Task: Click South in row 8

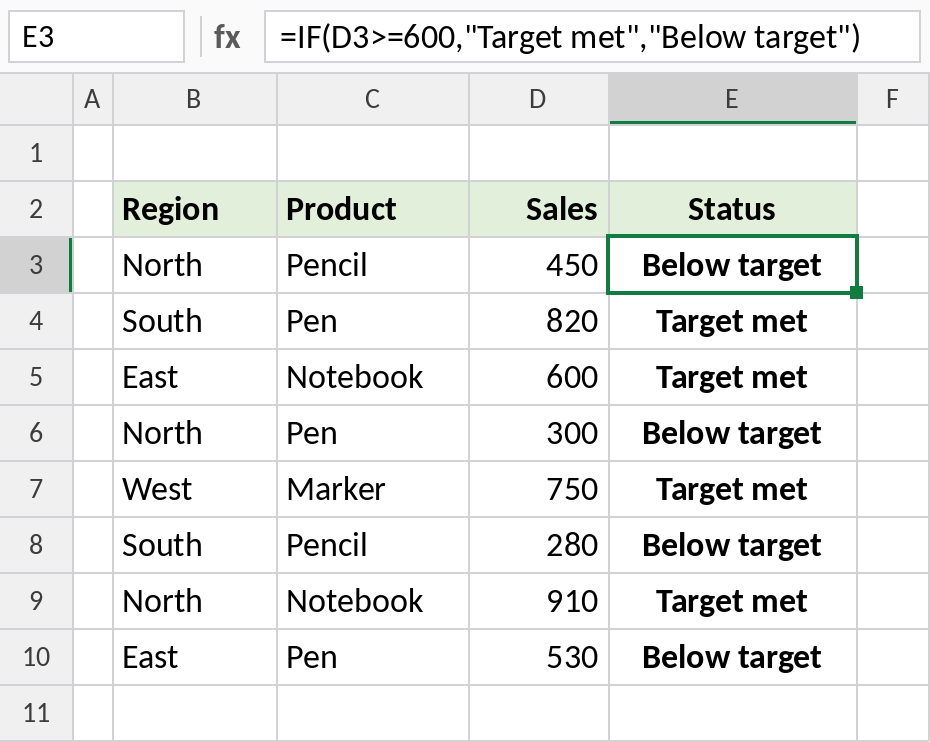Action: (x=195, y=544)
